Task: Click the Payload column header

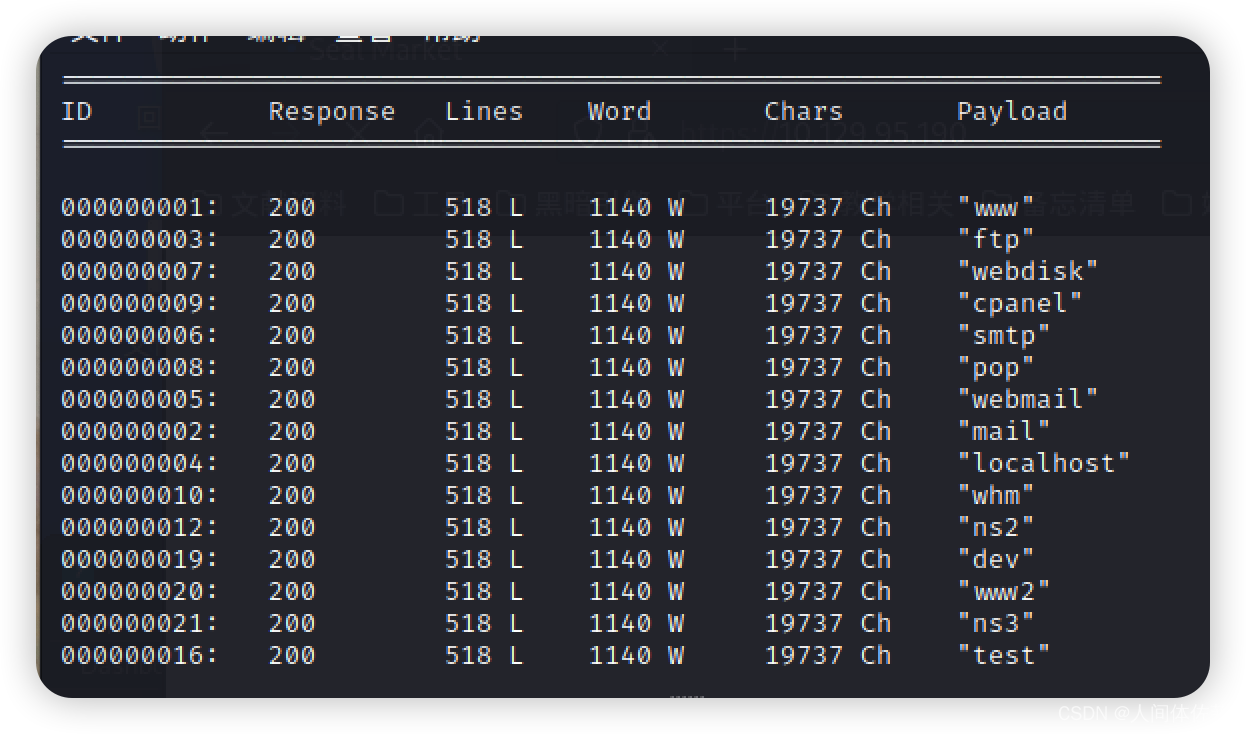Action: point(1012,111)
